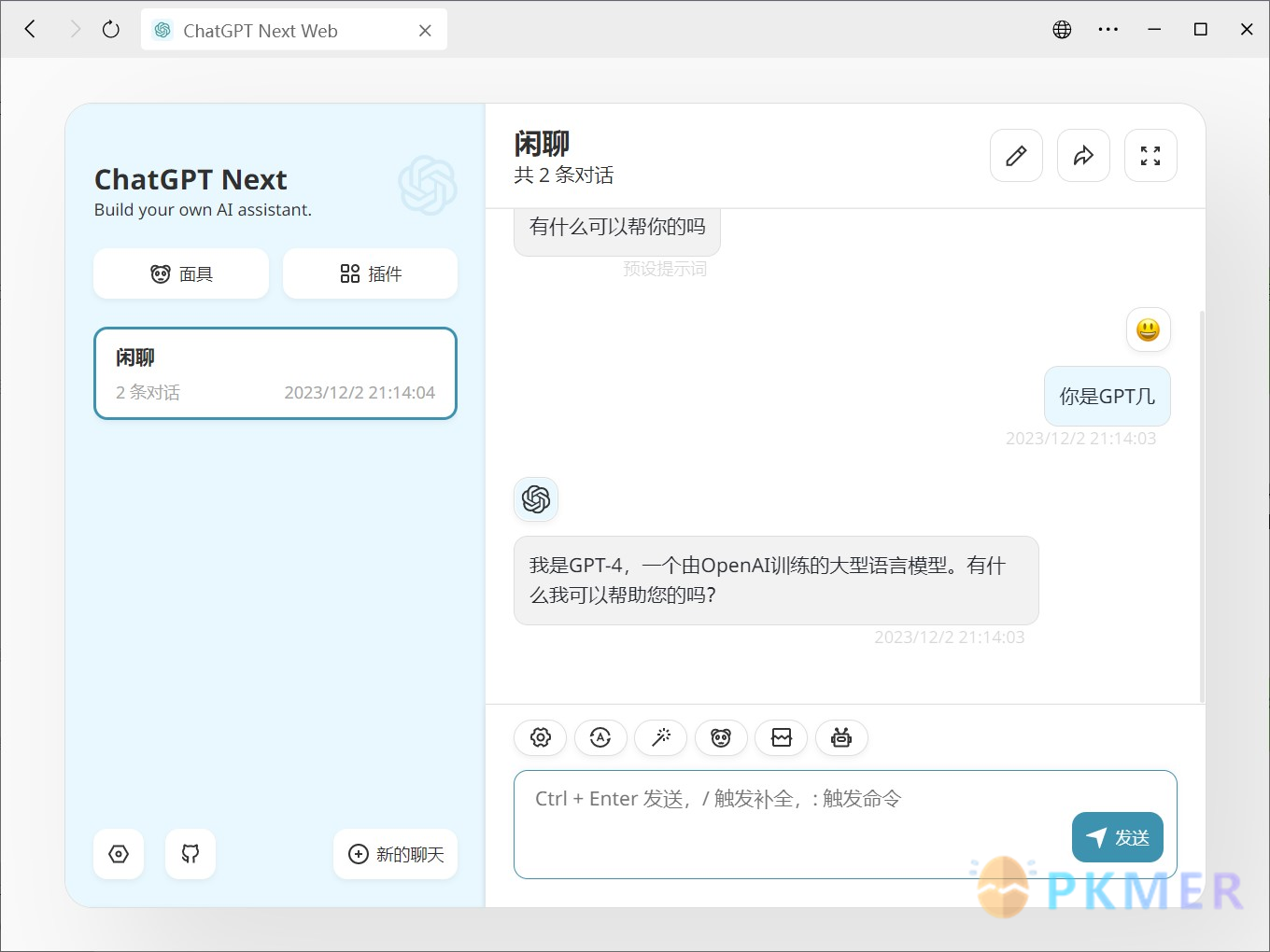
Task: Start a 新的聊天 (new chat)
Action: point(395,854)
